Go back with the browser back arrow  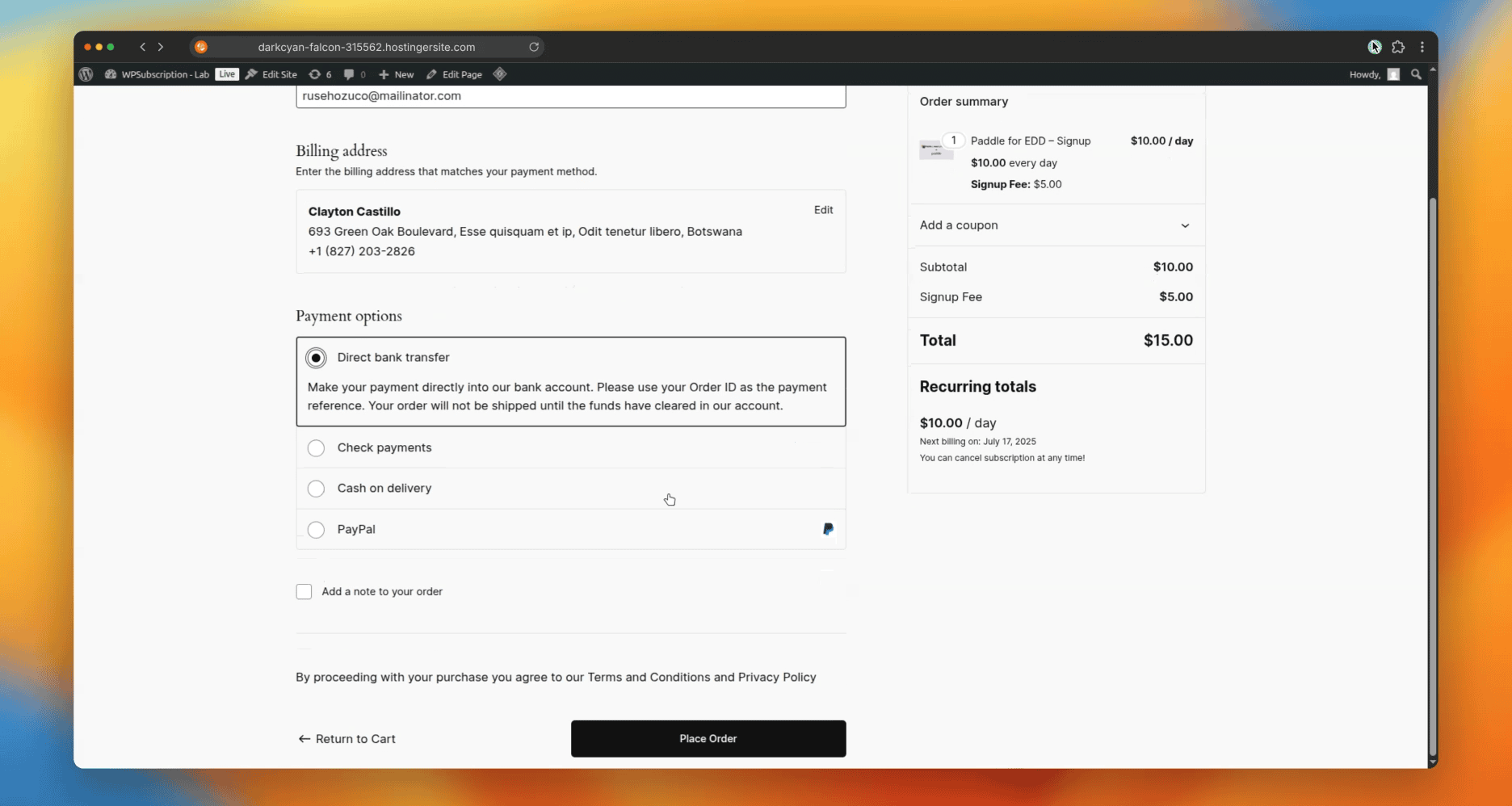pos(143,47)
